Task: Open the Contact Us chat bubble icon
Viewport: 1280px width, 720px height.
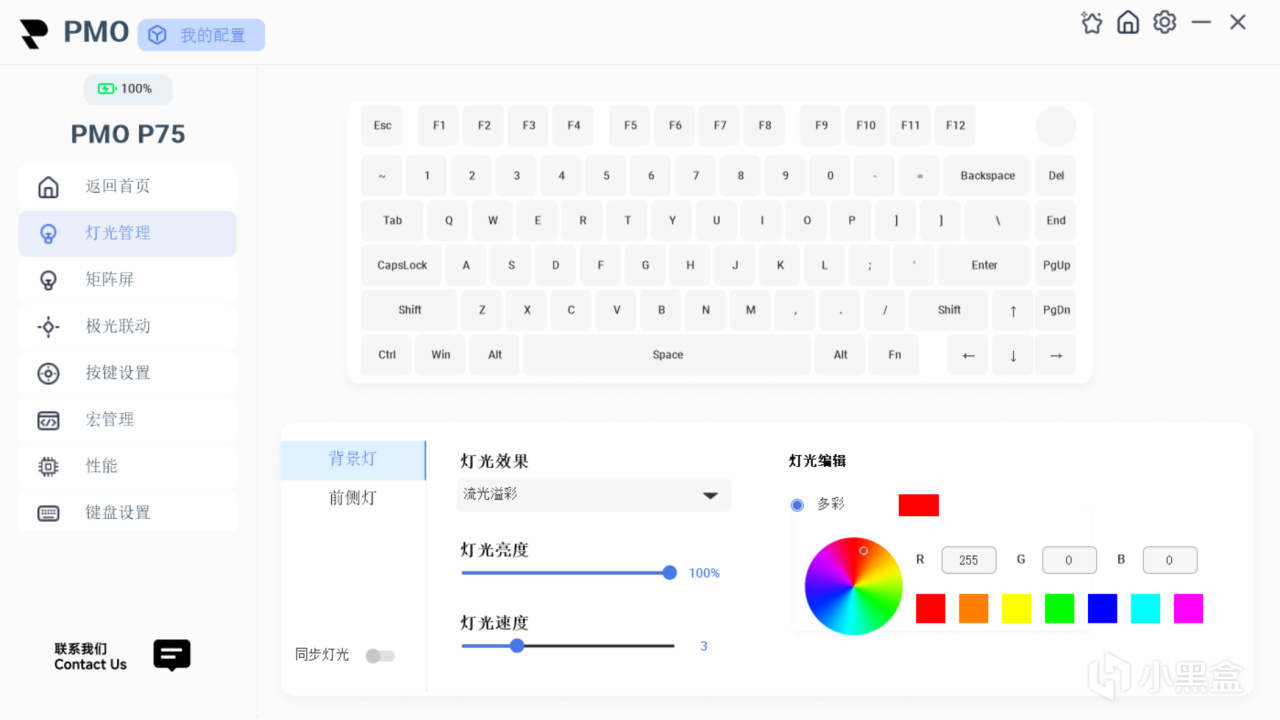Action: [172, 655]
